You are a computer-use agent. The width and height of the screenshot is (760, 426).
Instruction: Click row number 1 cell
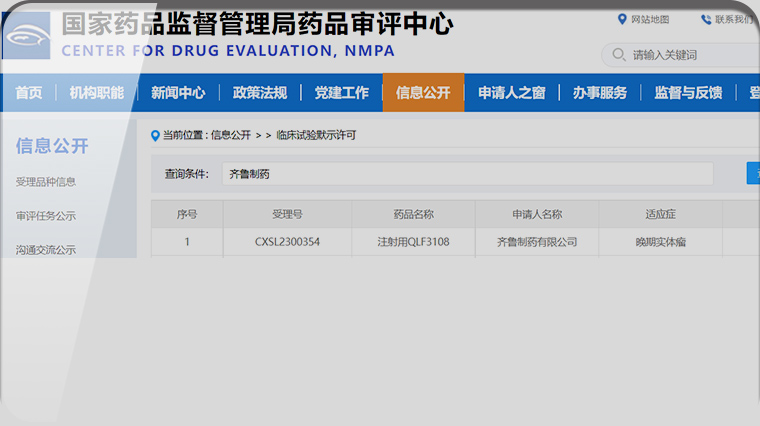click(x=187, y=242)
